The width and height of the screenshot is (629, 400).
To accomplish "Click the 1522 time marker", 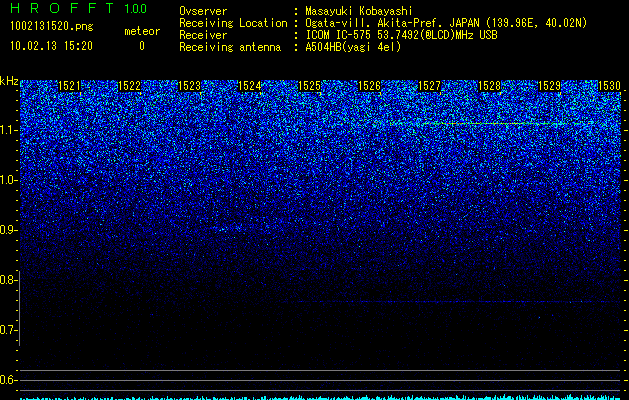I will 130,86.
